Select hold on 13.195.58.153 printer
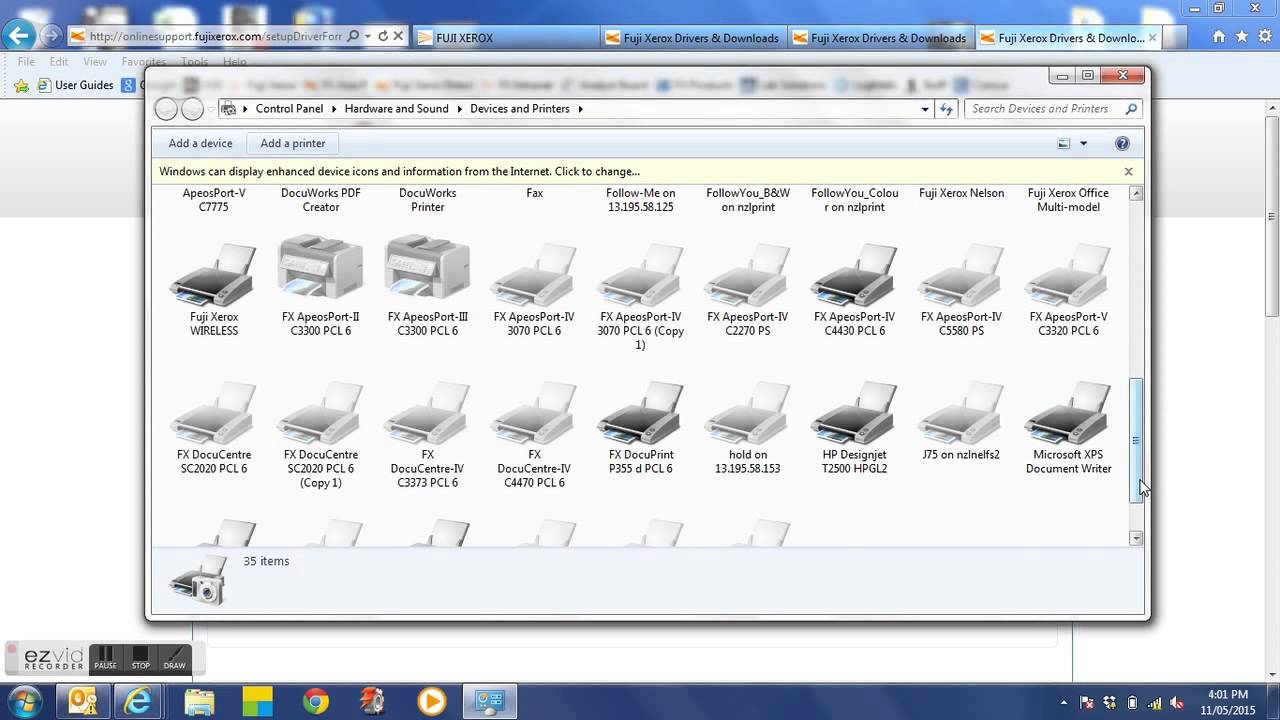 [747, 427]
